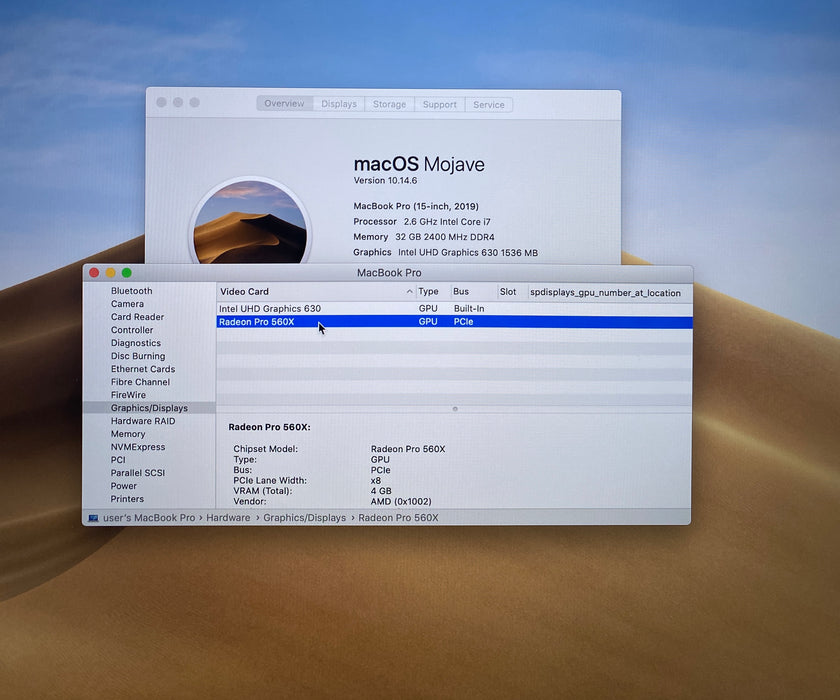Select Ethernet Cards in the sidebar
This screenshot has width=840, height=700.
(142, 369)
